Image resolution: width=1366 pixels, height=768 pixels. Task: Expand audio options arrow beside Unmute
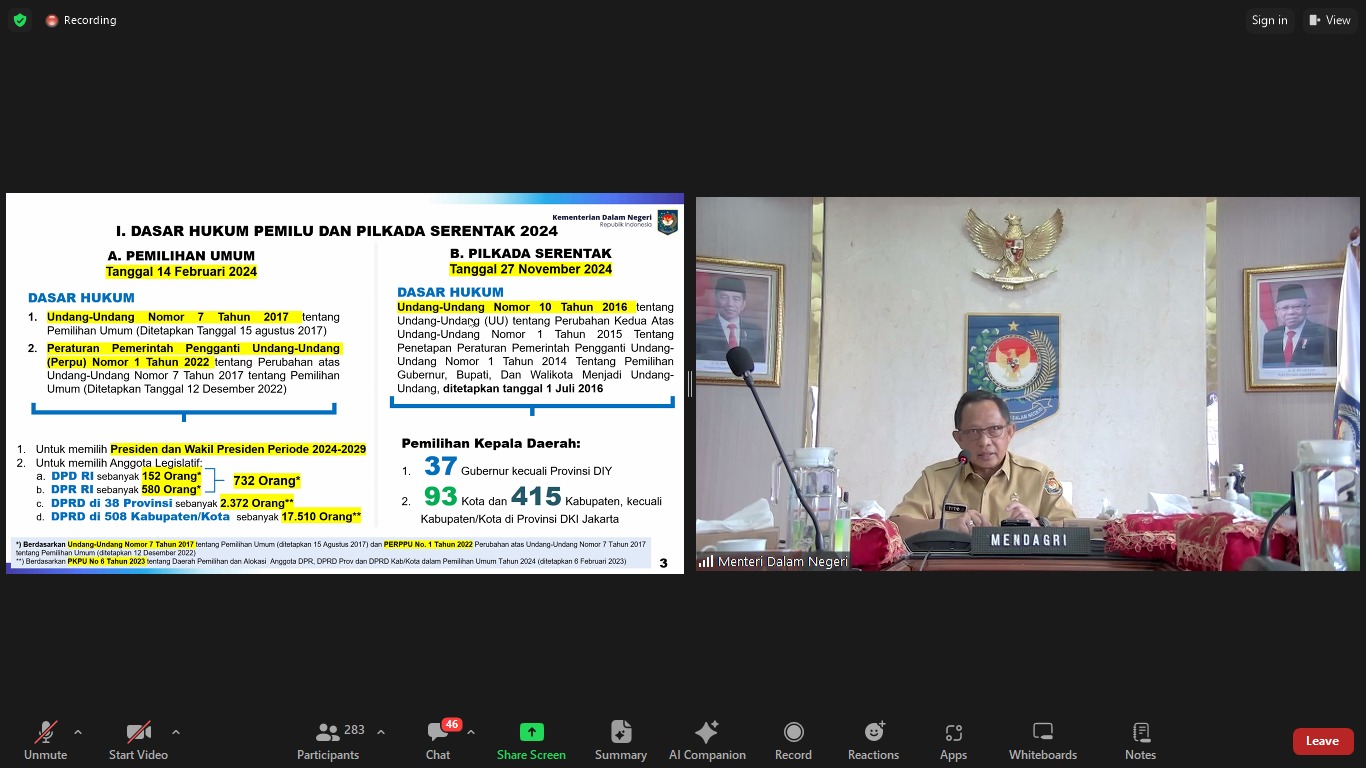click(x=78, y=732)
